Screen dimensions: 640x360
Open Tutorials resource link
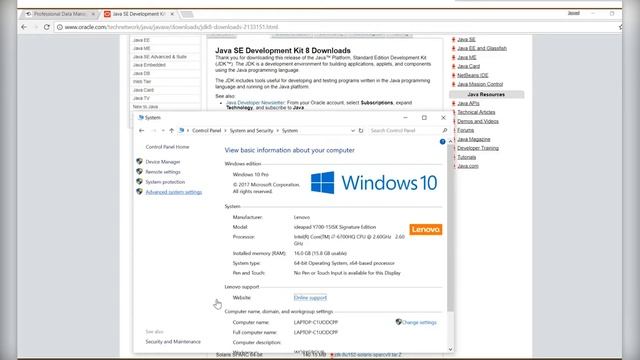467,157
